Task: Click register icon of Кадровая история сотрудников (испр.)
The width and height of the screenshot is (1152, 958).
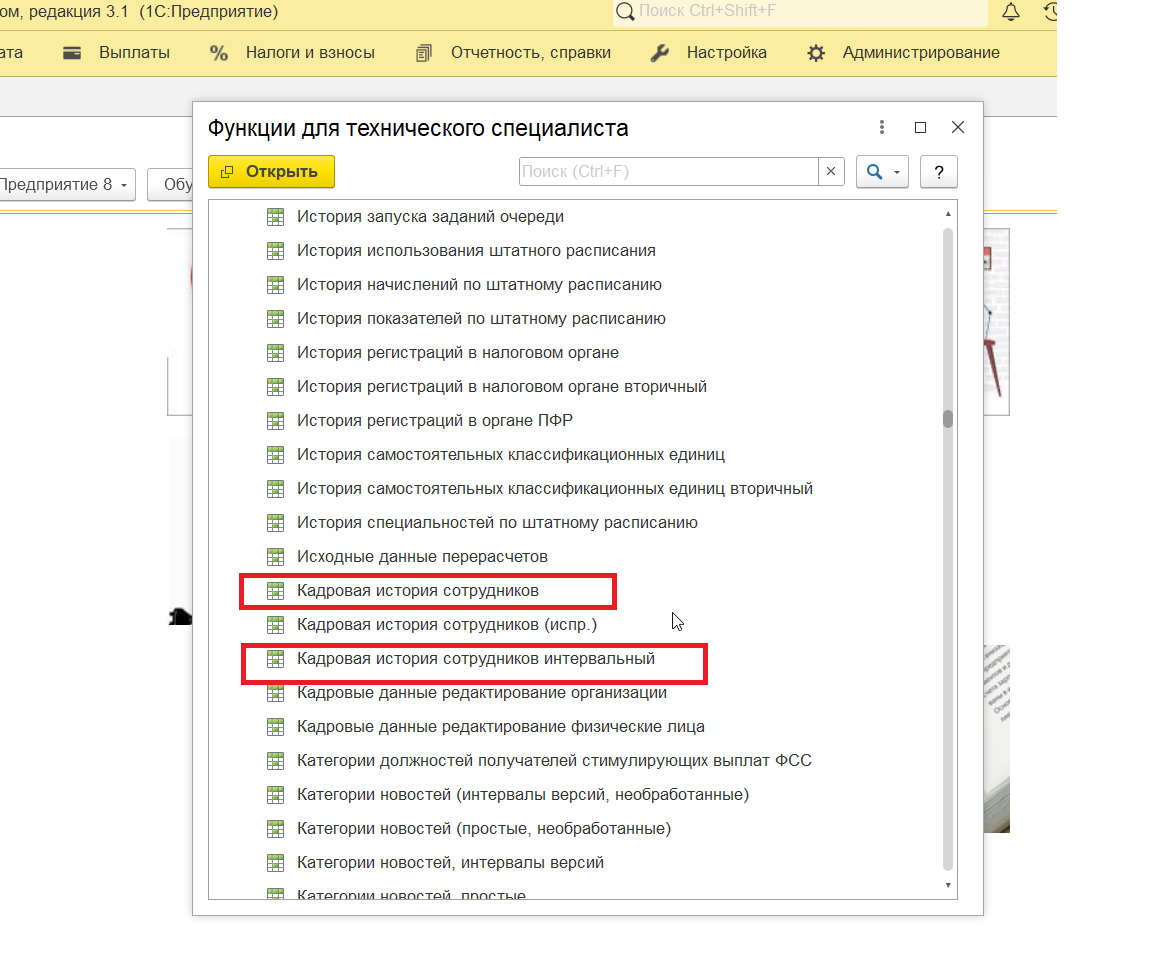Action: 276,624
